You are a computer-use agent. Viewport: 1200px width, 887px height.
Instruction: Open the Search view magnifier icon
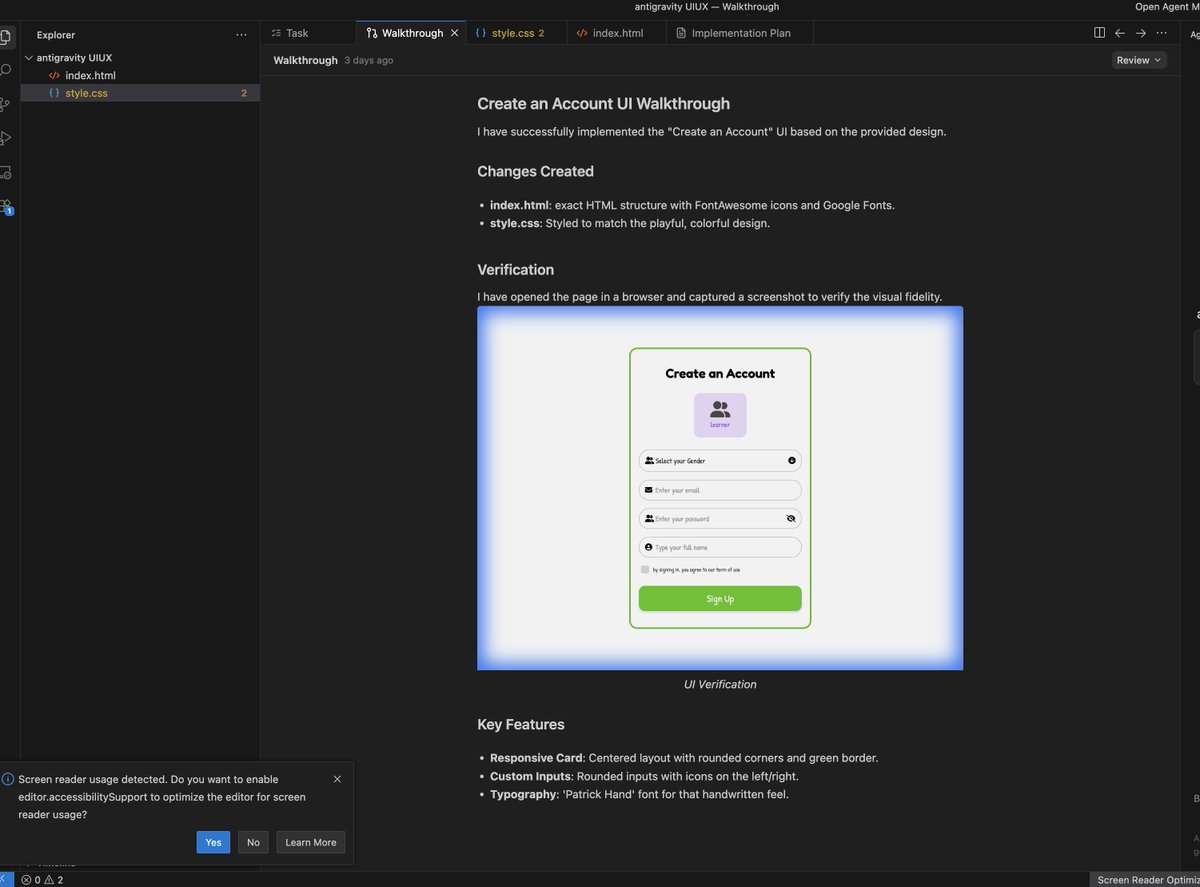[5, 71]
